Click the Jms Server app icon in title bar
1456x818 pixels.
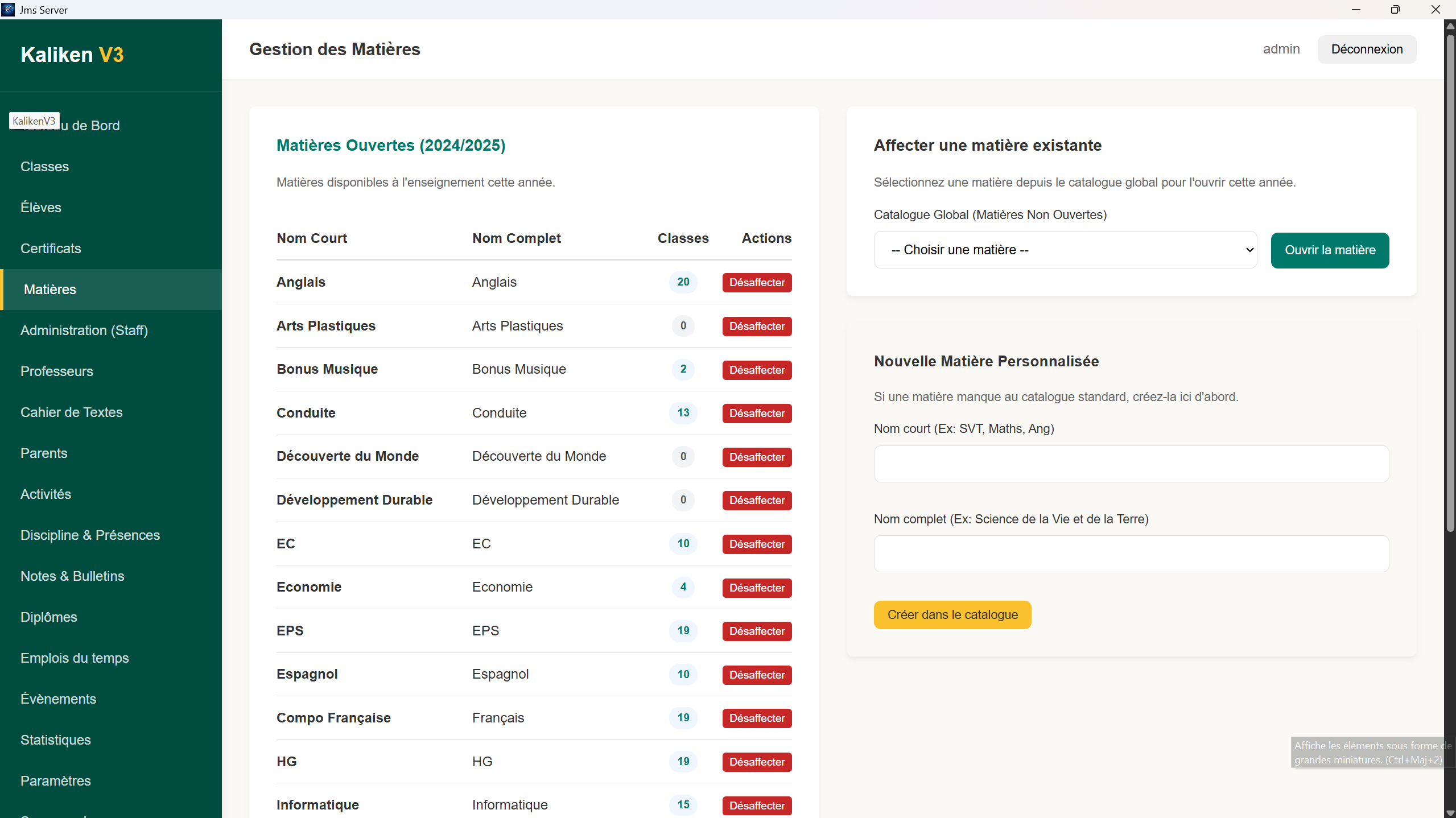point(8,9)
